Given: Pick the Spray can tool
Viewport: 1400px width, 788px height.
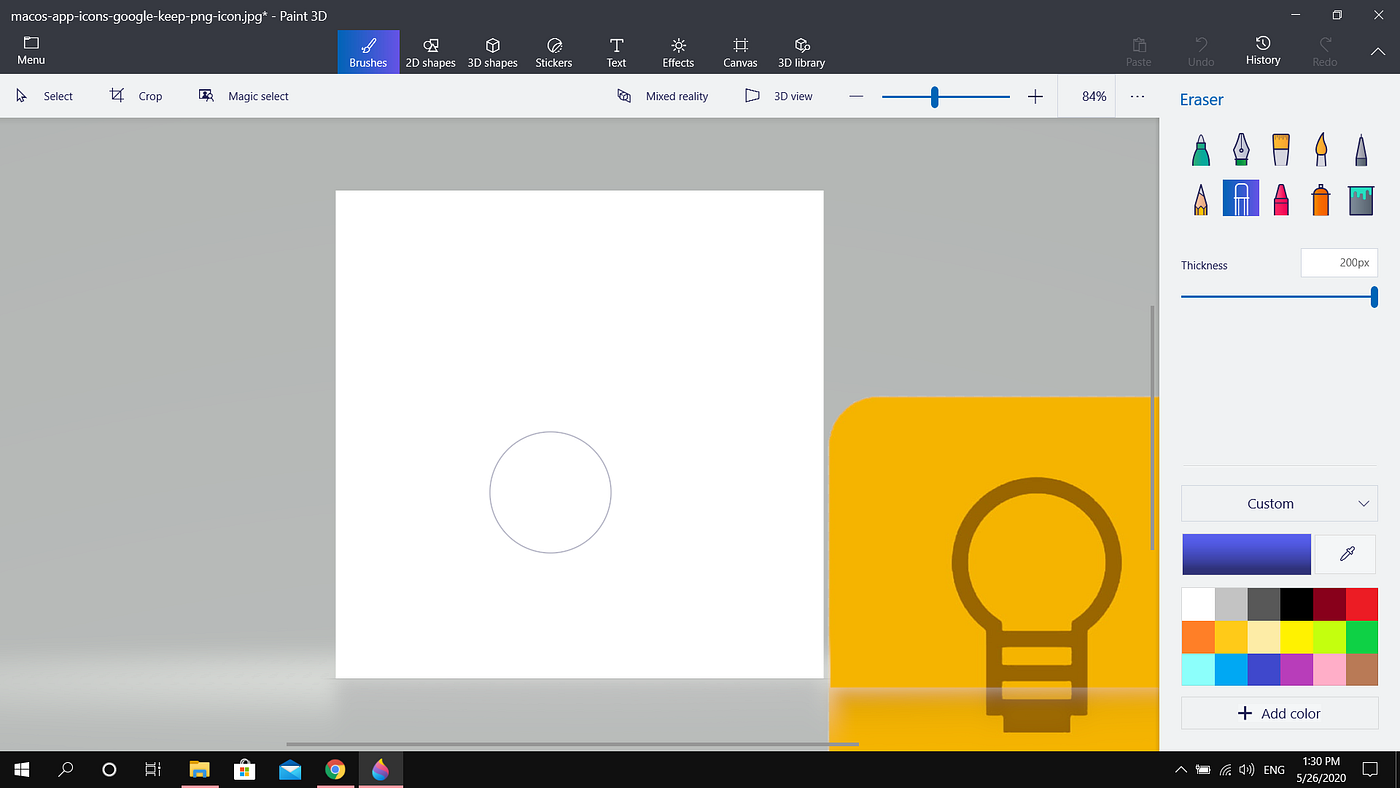Looking at the screenshot, I should [1320, 198].
